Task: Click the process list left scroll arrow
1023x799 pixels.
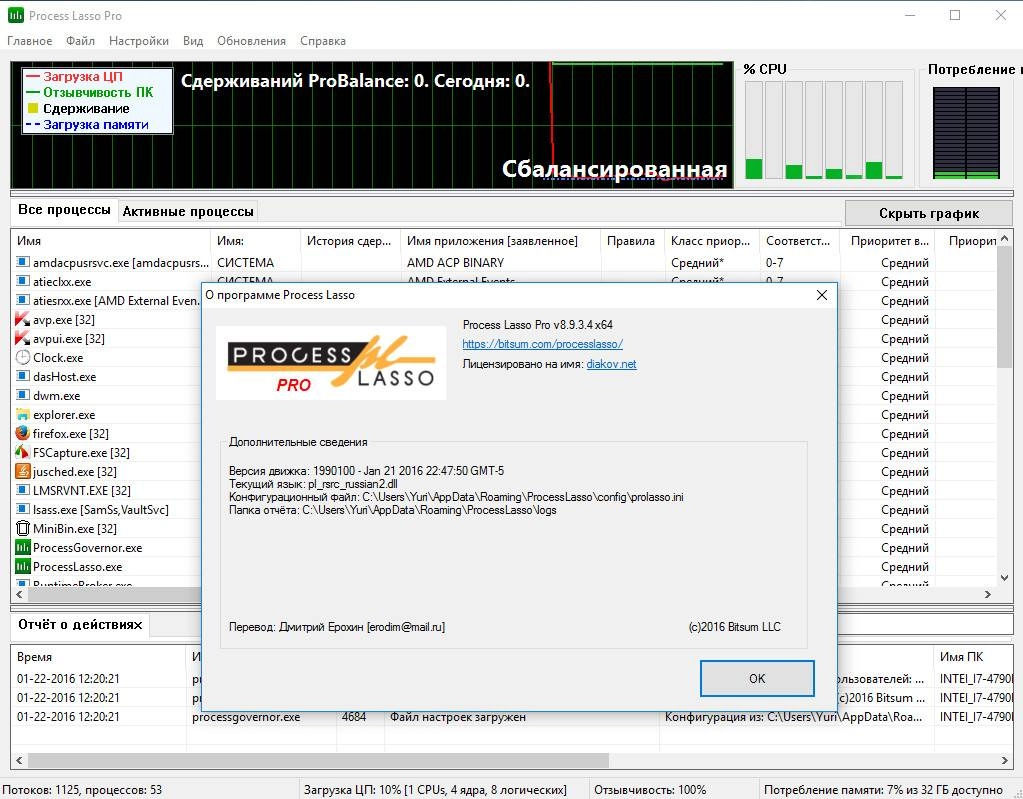Action: (x=20, y=594)
